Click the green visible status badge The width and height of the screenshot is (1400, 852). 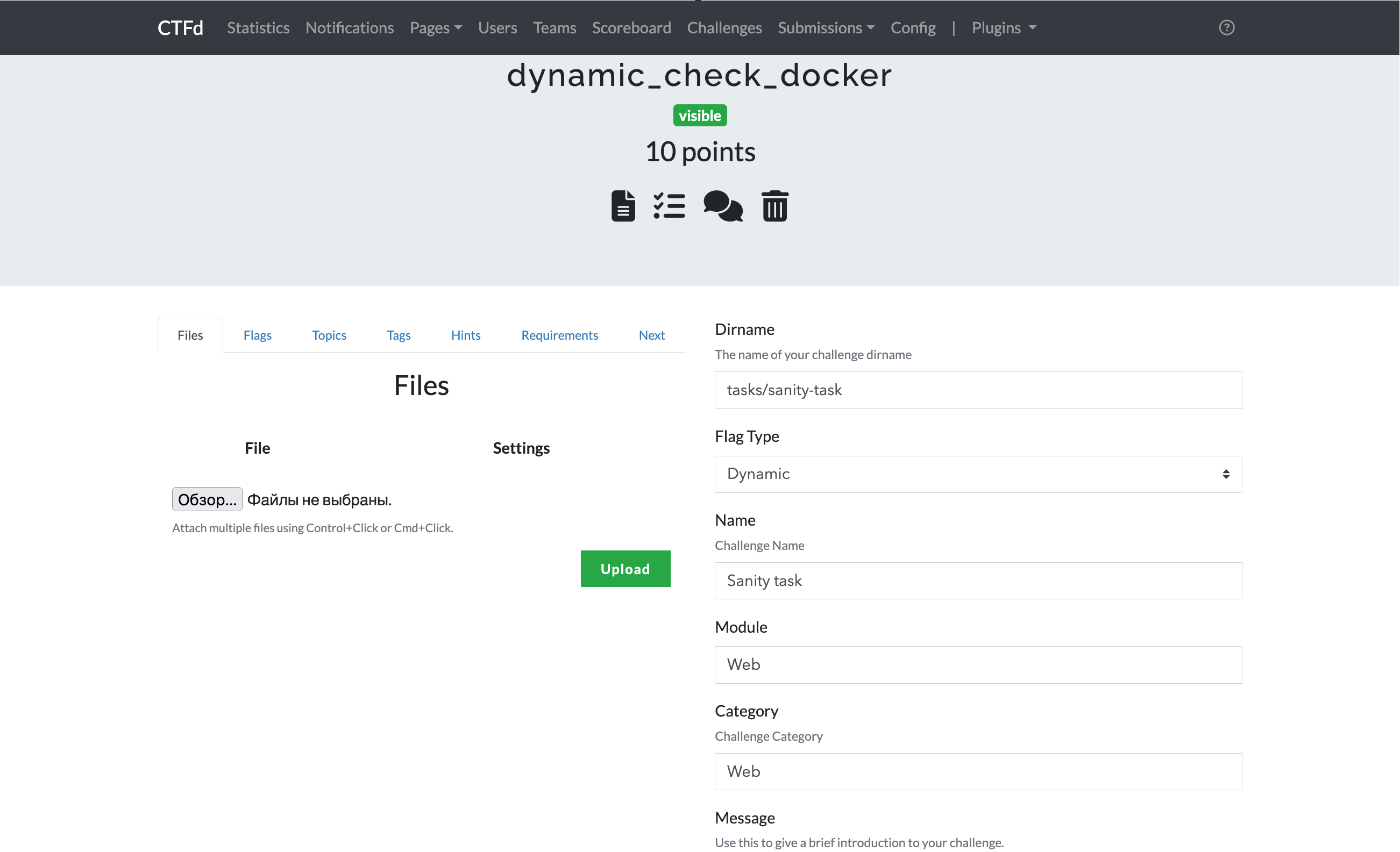point(699,116)
